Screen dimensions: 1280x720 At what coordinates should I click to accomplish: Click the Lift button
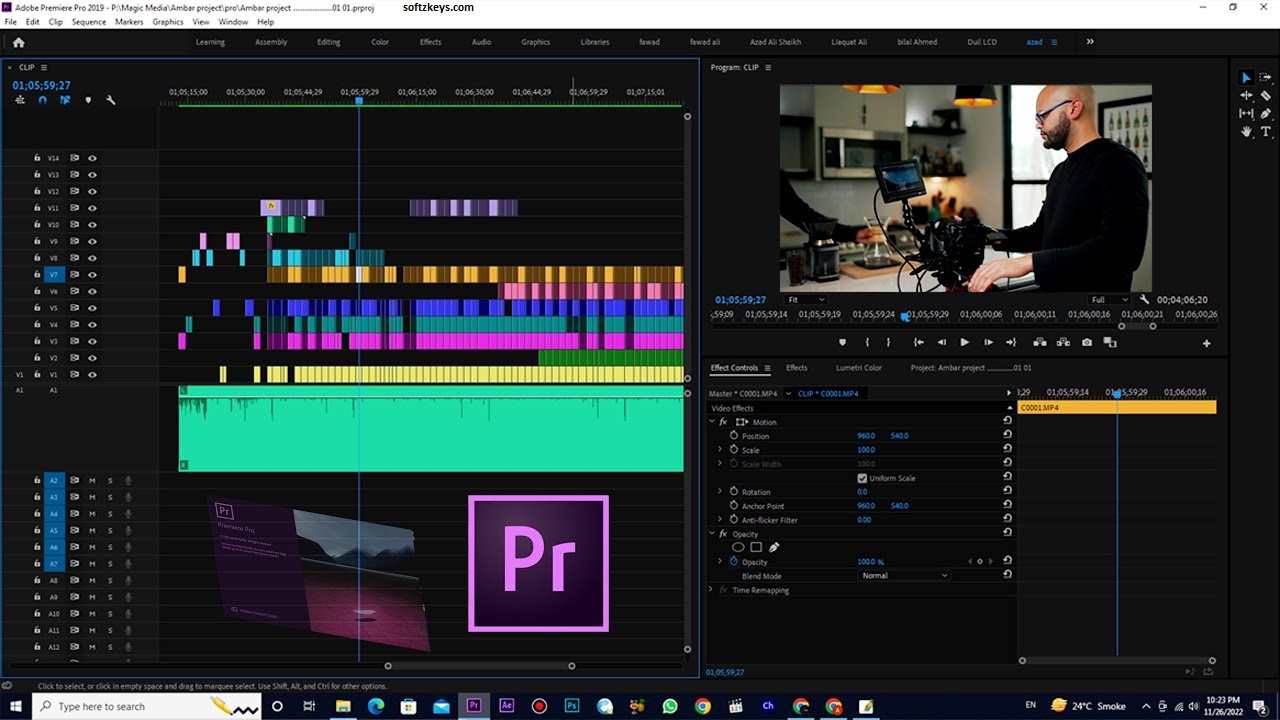click(x=1040, y=342)
